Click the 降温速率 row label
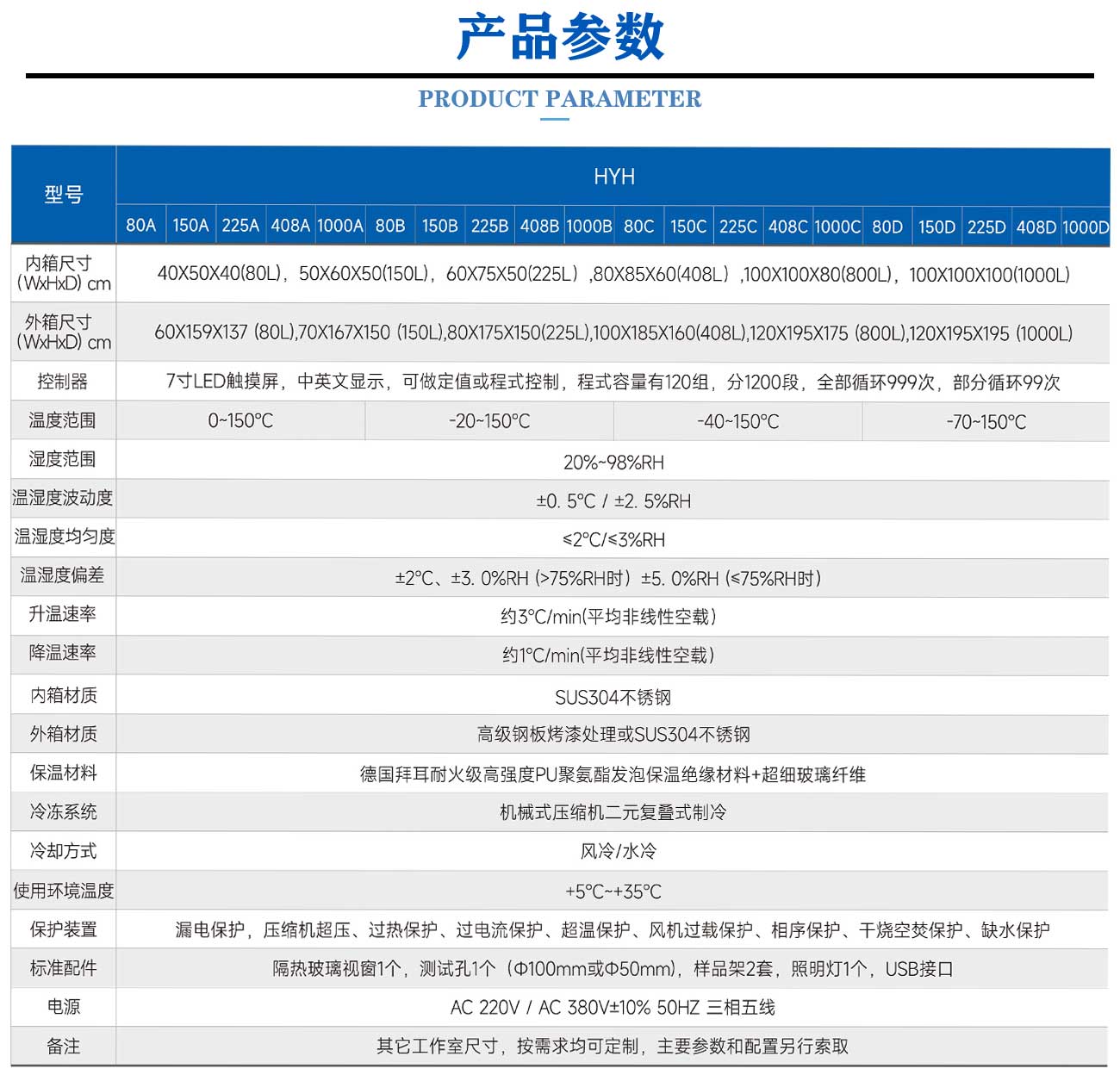Screen dimensions: 1120x1081 coord(63,653)
